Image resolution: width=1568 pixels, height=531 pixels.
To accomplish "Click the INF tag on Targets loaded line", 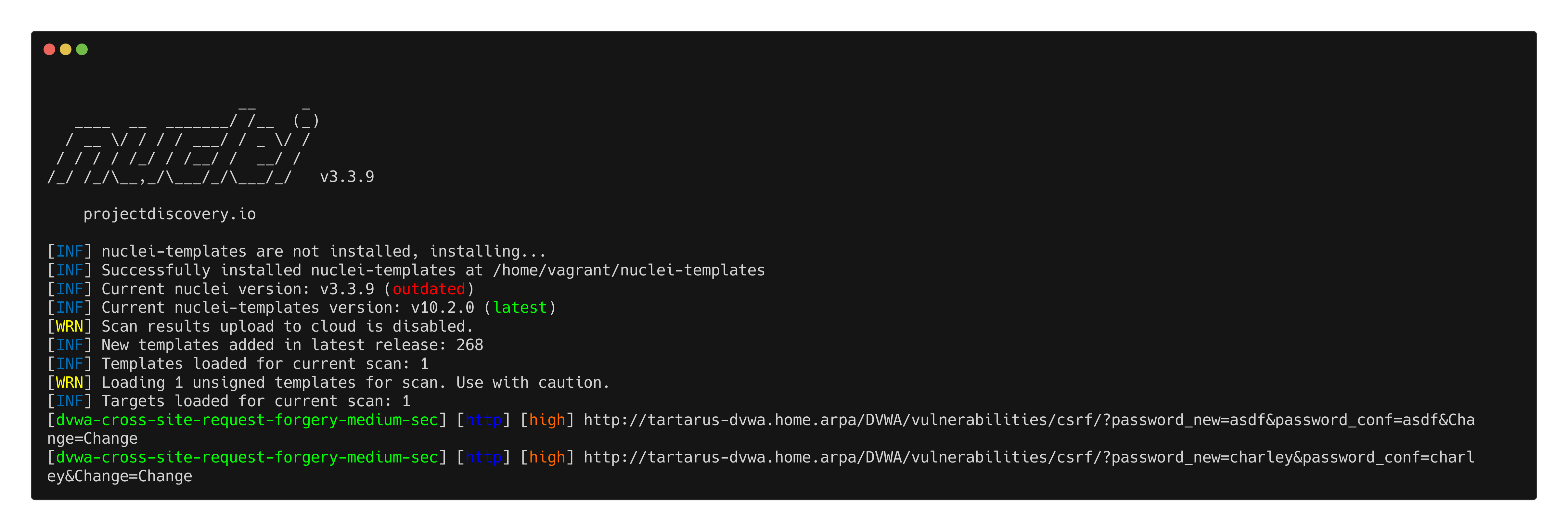I will tap(70, 401).
